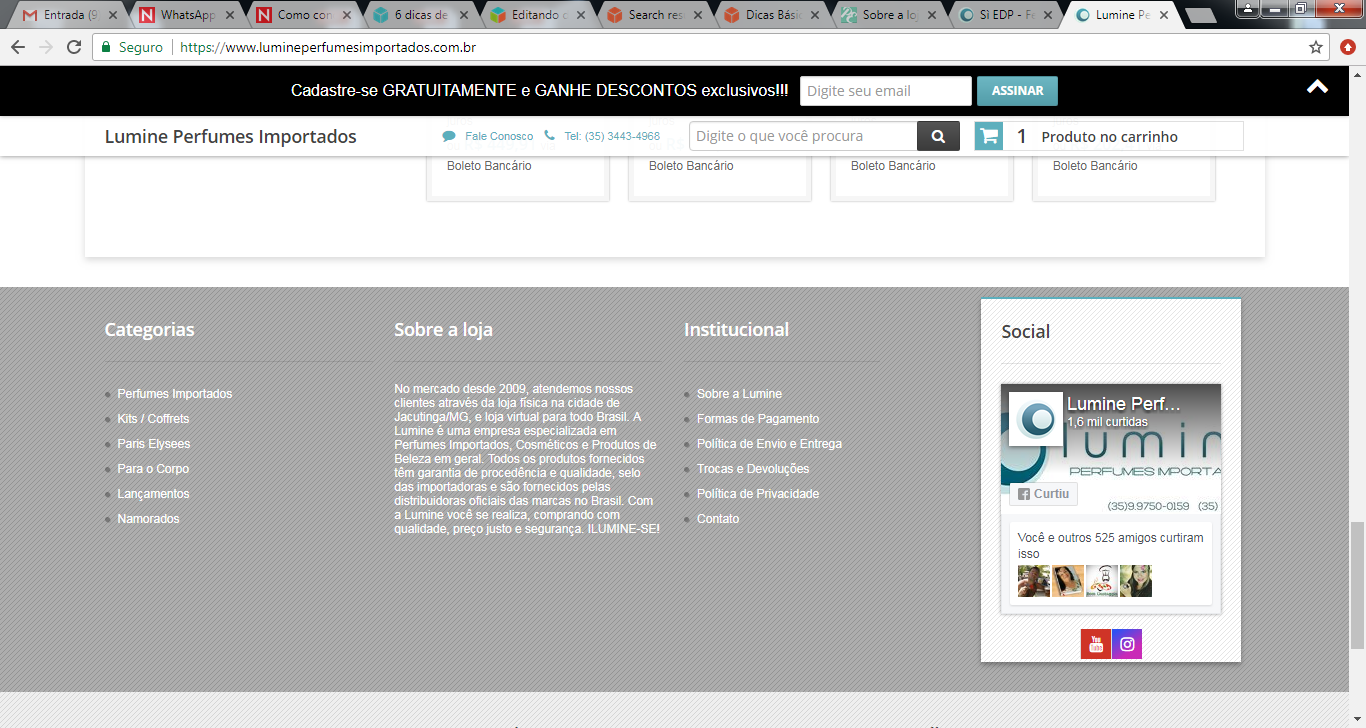Viewport: 1366px width, 728px height.
Task: Click the Lumine Facebook page logo
Action: pyautogui.click(x=1035, y=419)
